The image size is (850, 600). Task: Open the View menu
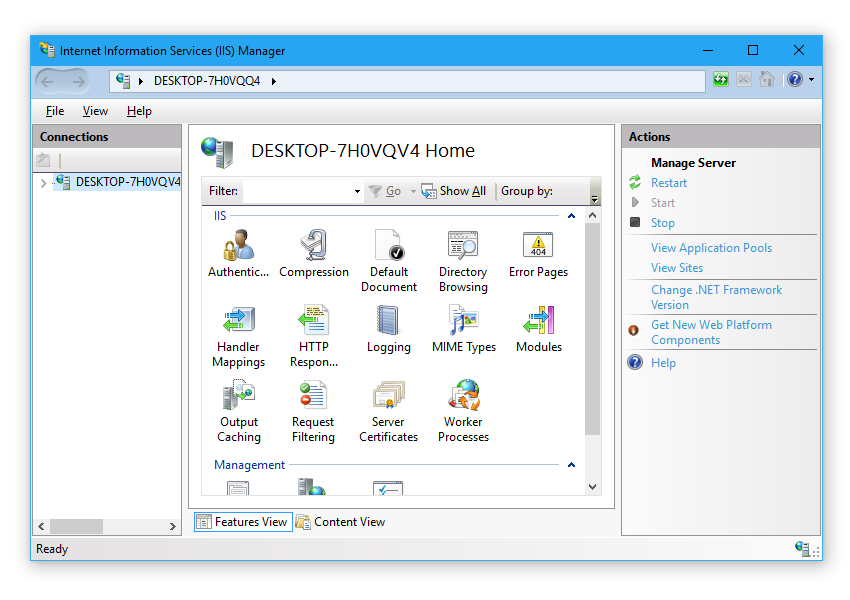[x=95, y=111]
